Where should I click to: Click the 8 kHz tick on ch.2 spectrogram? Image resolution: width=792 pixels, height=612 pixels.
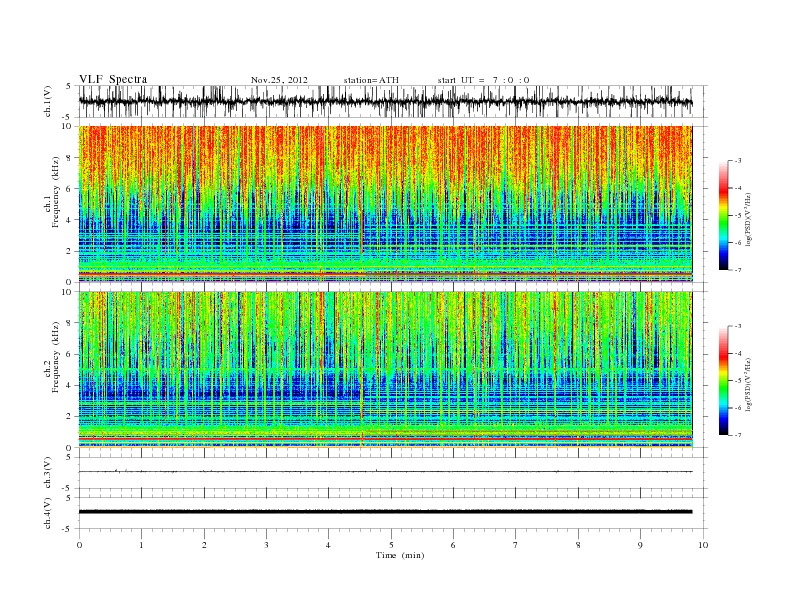(x=70, y=323)
